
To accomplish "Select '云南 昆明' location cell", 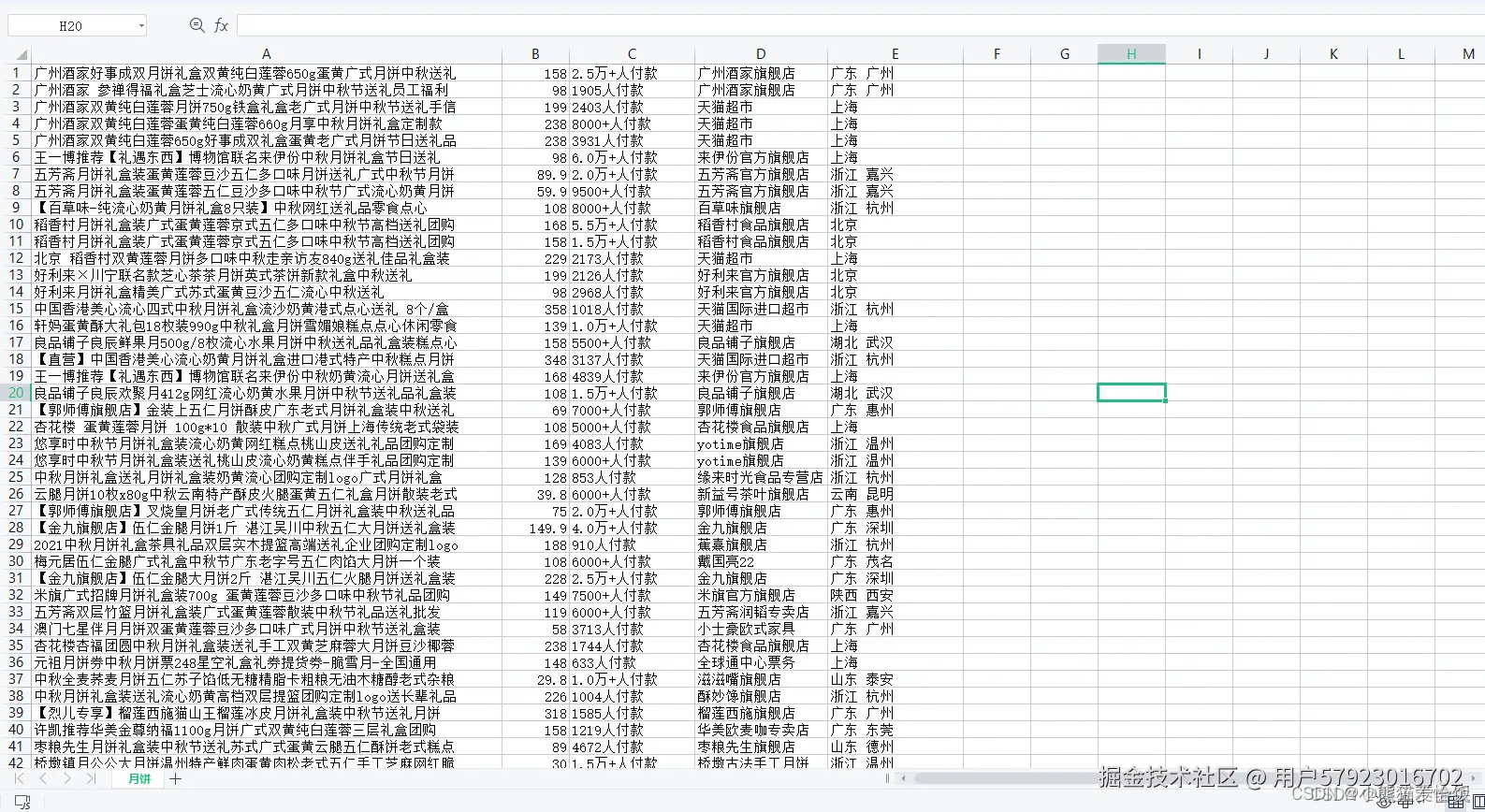I will click(895, 494).
